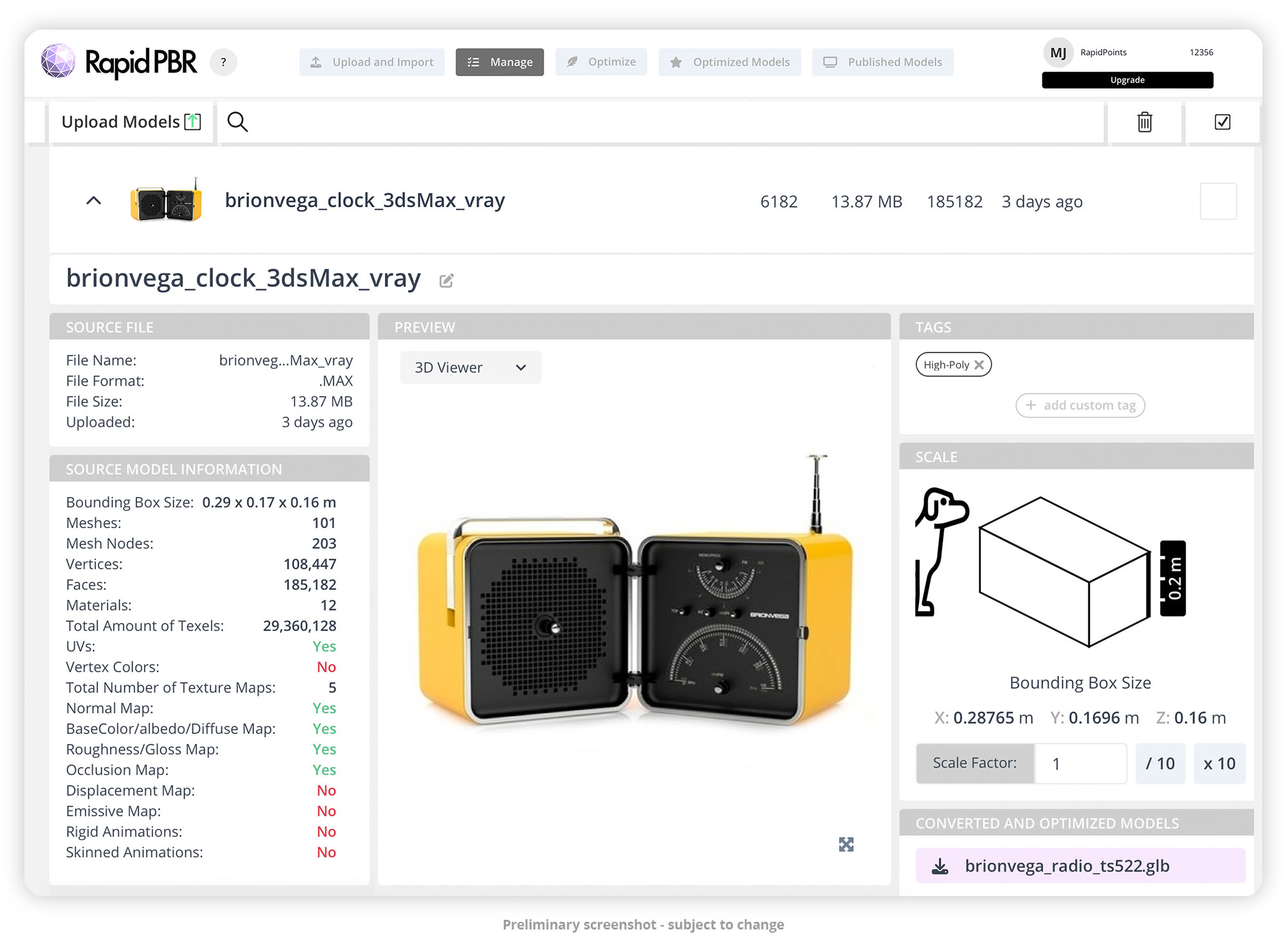Open the Upload and Import tab

click(x=372, y=62)
